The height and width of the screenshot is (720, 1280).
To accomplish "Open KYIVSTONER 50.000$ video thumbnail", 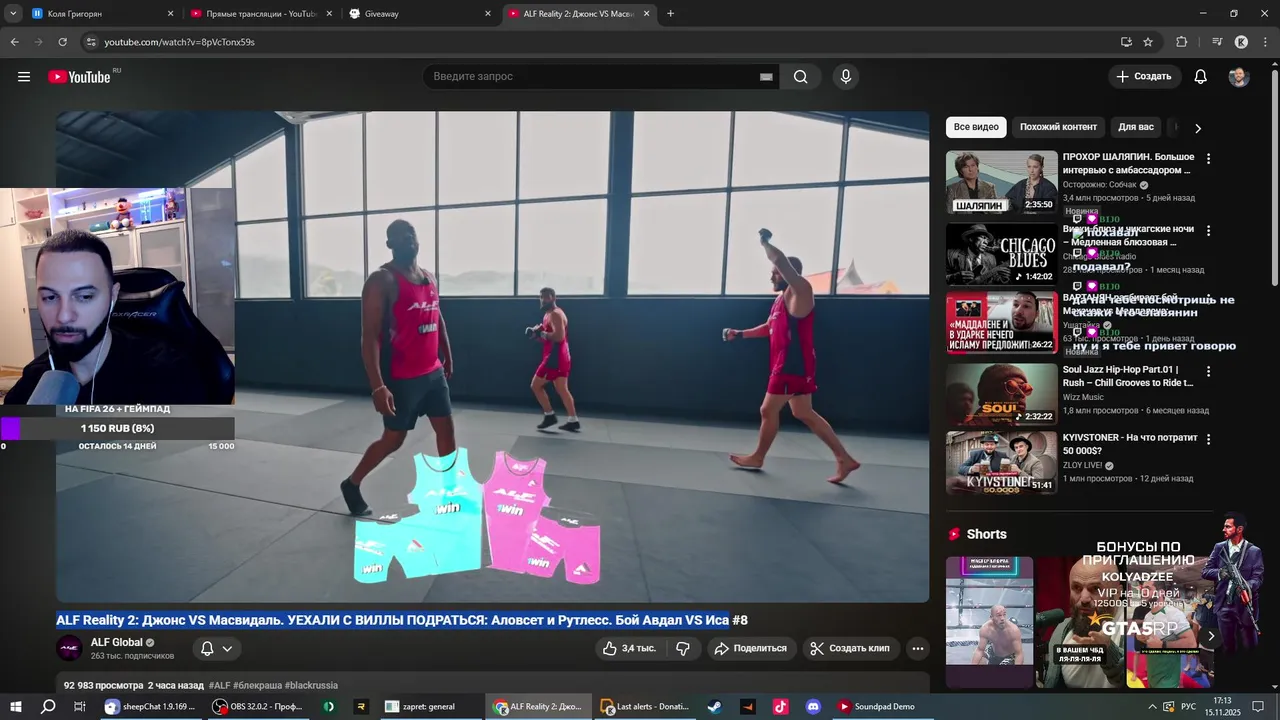I will pos(1001,462).
